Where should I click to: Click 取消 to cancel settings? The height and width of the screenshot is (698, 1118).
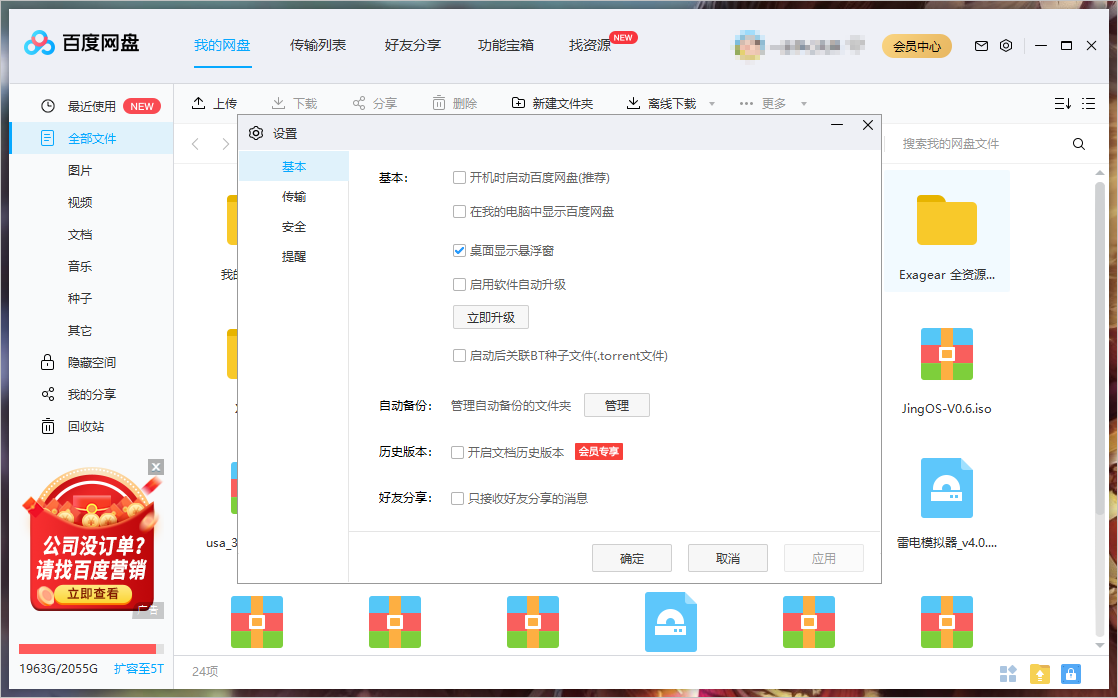[x=728, y=558]
